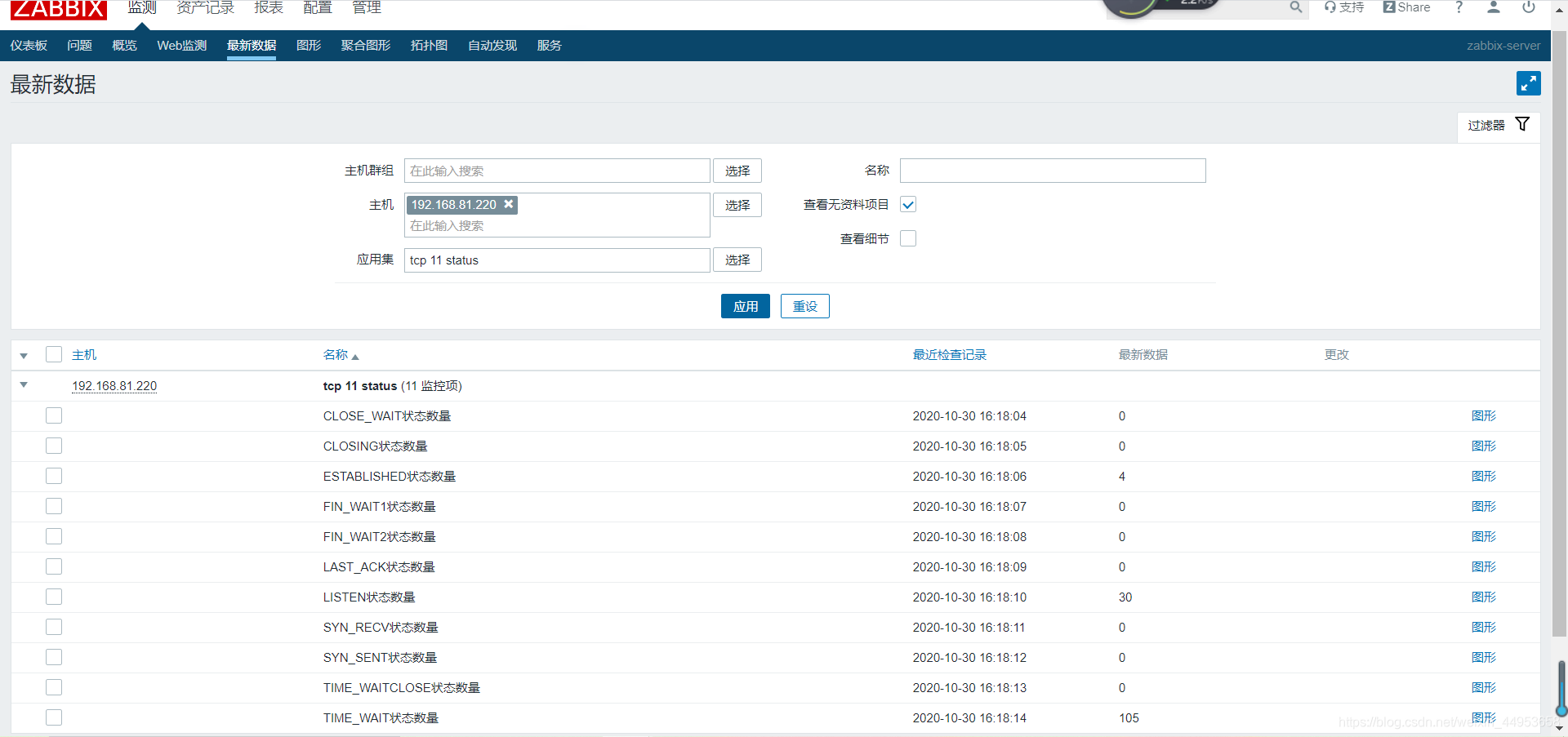Open the 监测 main menu
The width and height of the screenshot is (1568, 737).
click(x=141, y=7)
